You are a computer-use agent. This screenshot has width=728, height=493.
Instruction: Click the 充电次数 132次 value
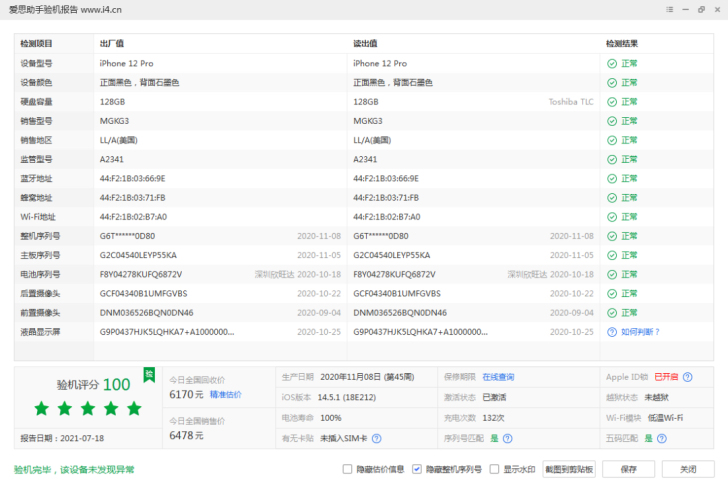click(x=493, y=418)
